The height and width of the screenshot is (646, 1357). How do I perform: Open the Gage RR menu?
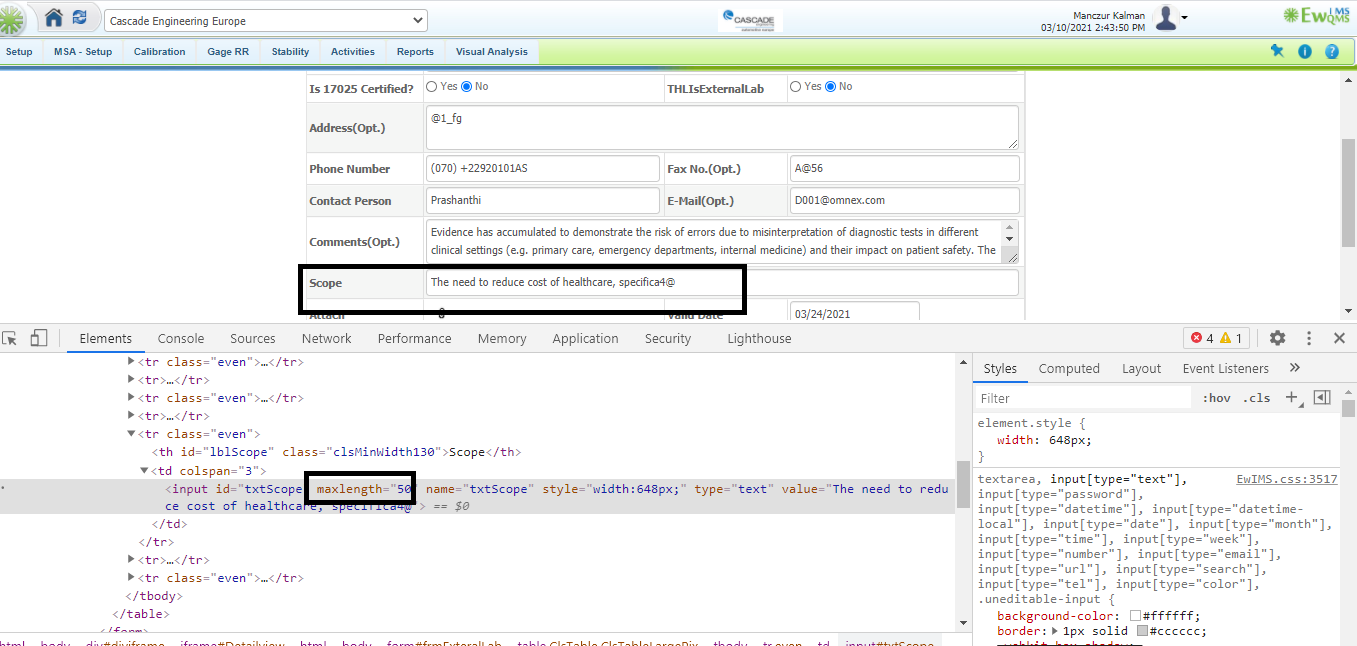tap(228, 52)
